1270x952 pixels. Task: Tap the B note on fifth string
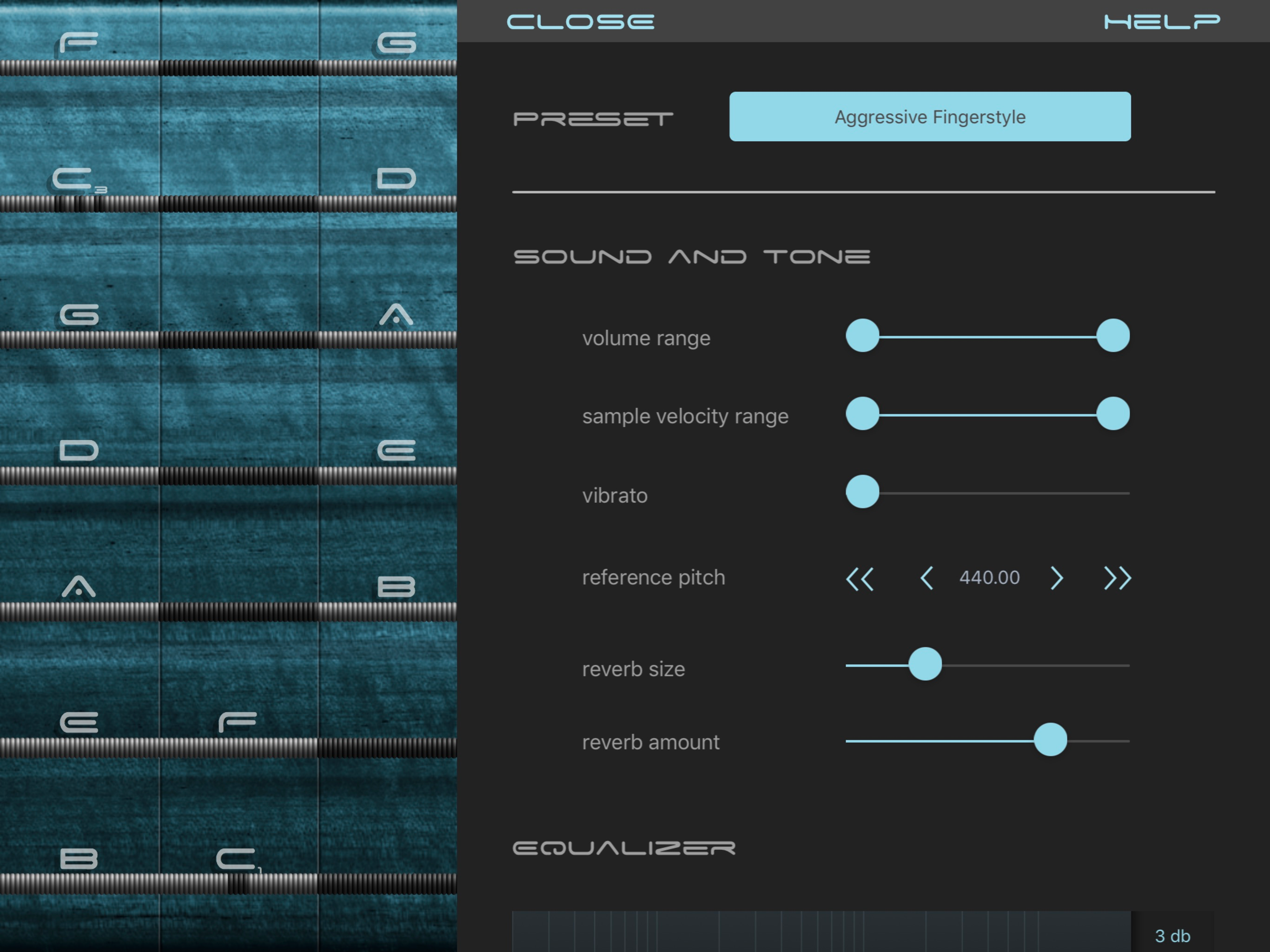(396, 587)
